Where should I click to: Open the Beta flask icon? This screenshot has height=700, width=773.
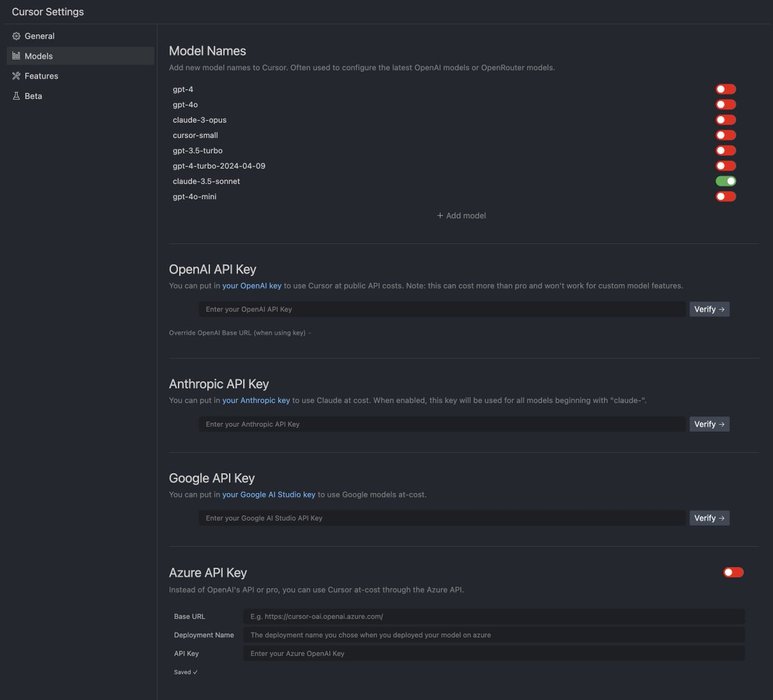(16, 96)
